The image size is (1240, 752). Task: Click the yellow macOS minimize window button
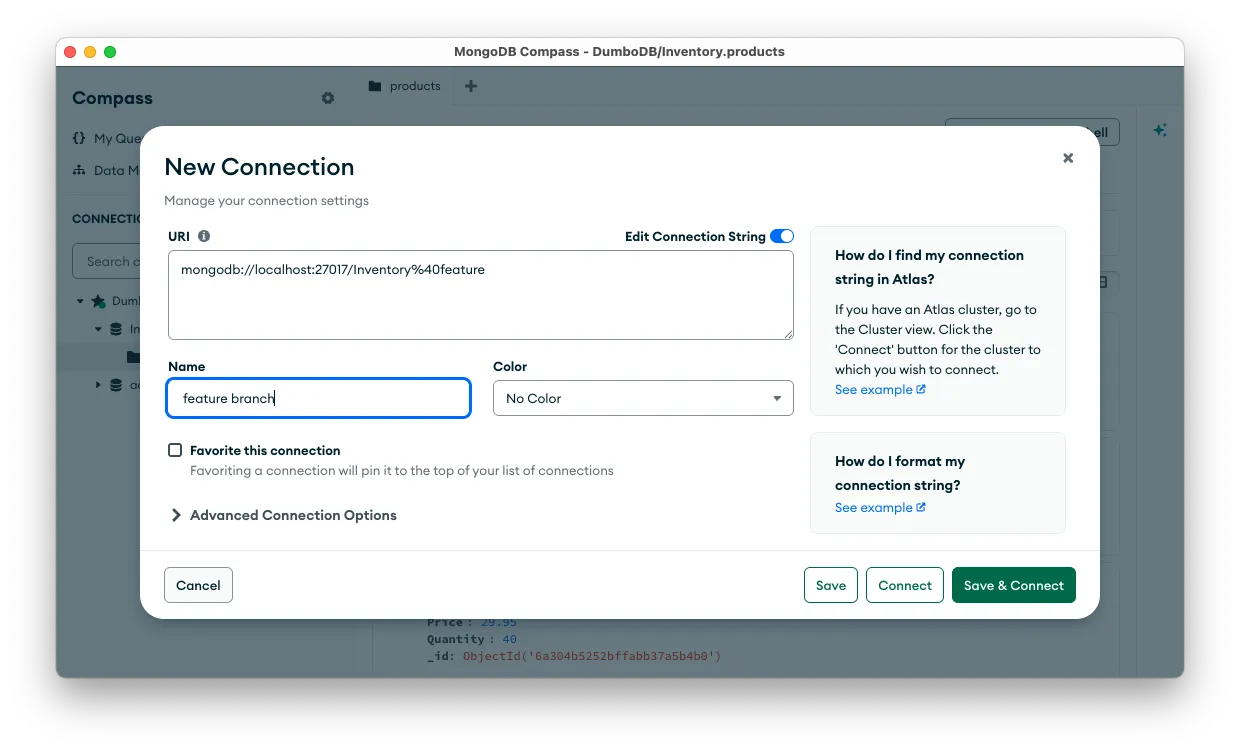[90, 52]
